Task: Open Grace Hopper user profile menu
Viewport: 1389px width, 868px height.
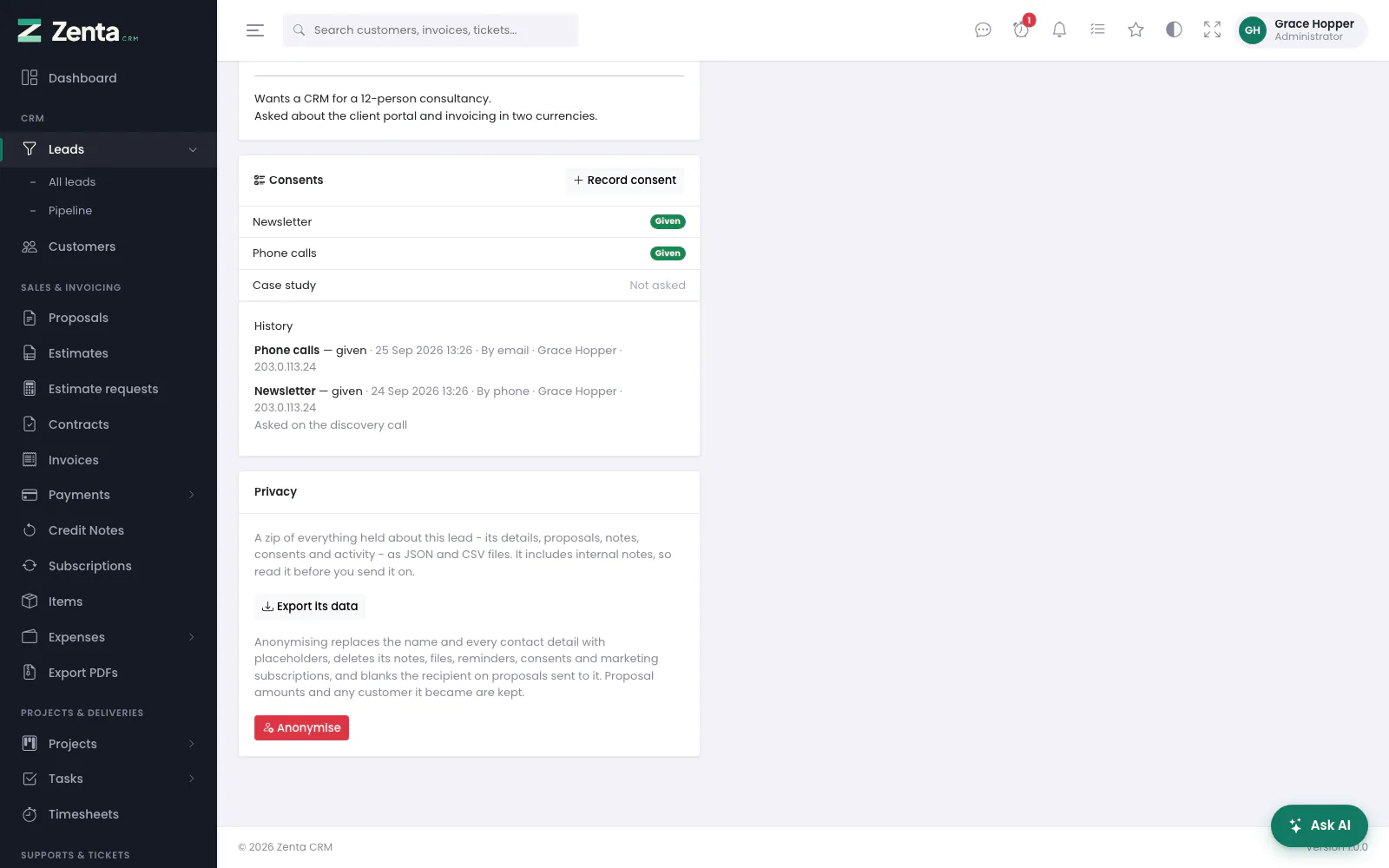Action: (1300, 30)
